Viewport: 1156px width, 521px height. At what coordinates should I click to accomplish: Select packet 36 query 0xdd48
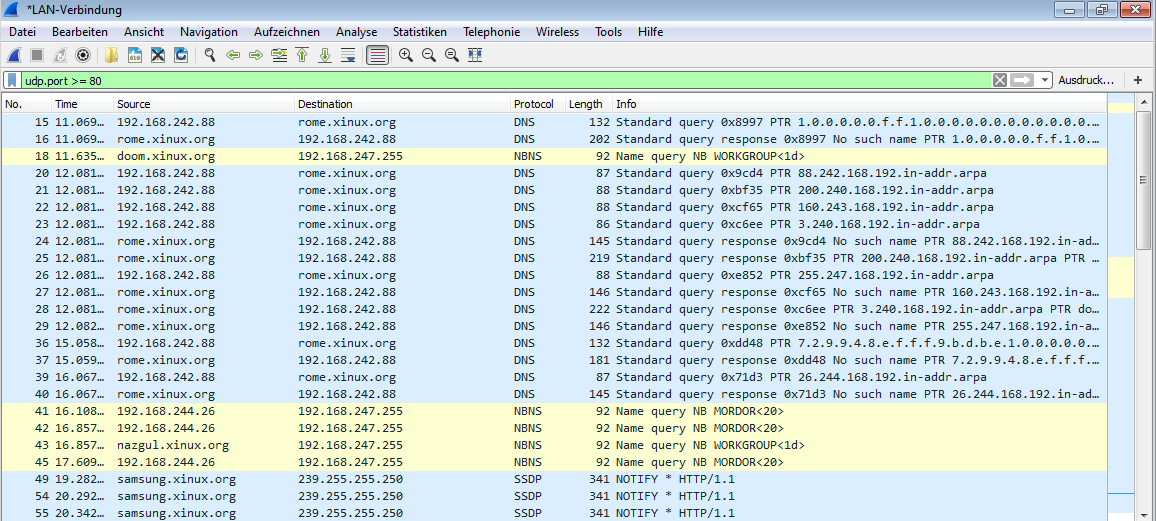pyautogui.click(x=554, y=343)
